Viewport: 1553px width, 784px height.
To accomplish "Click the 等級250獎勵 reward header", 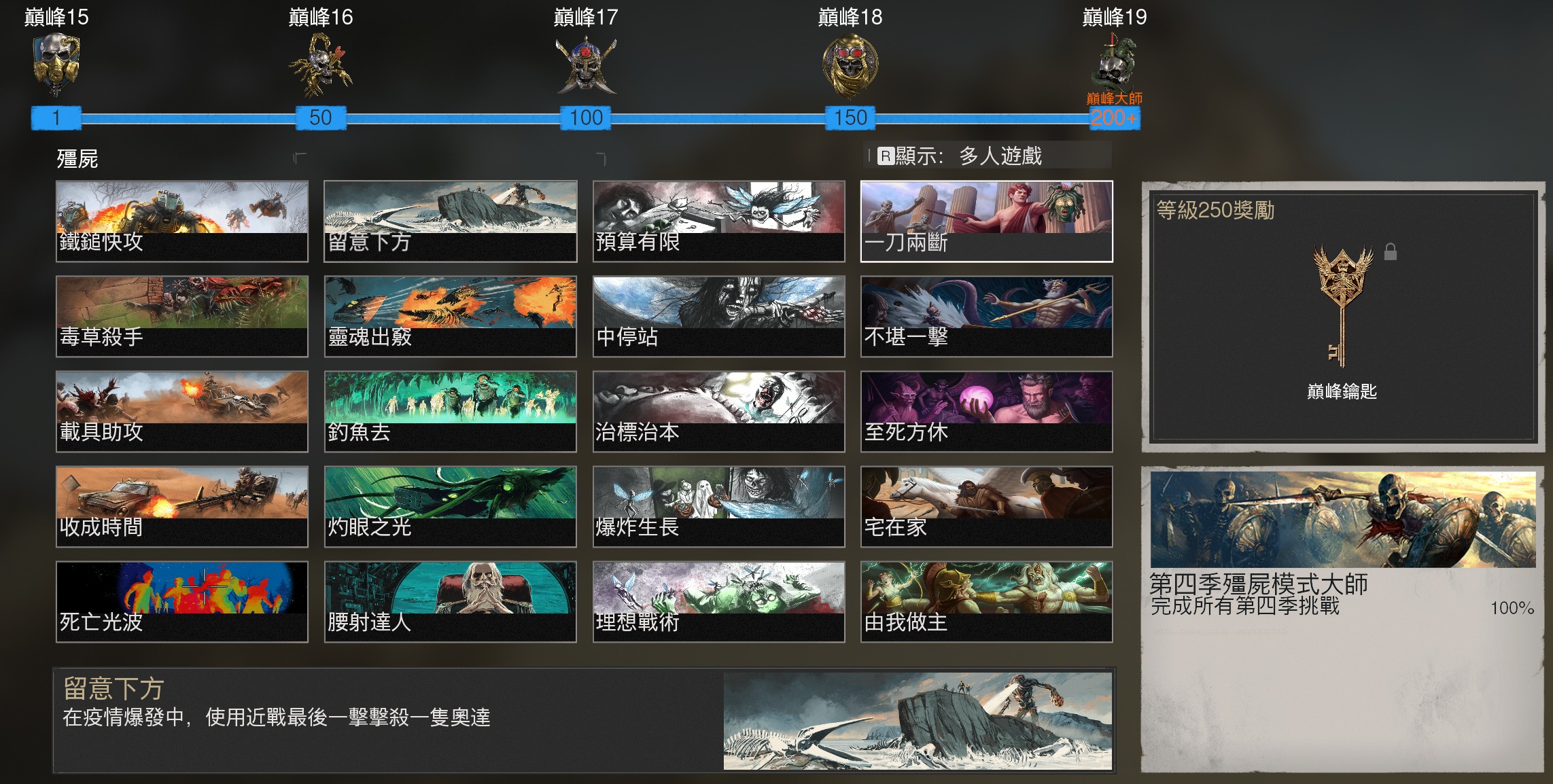I will tap(1215, 210).
